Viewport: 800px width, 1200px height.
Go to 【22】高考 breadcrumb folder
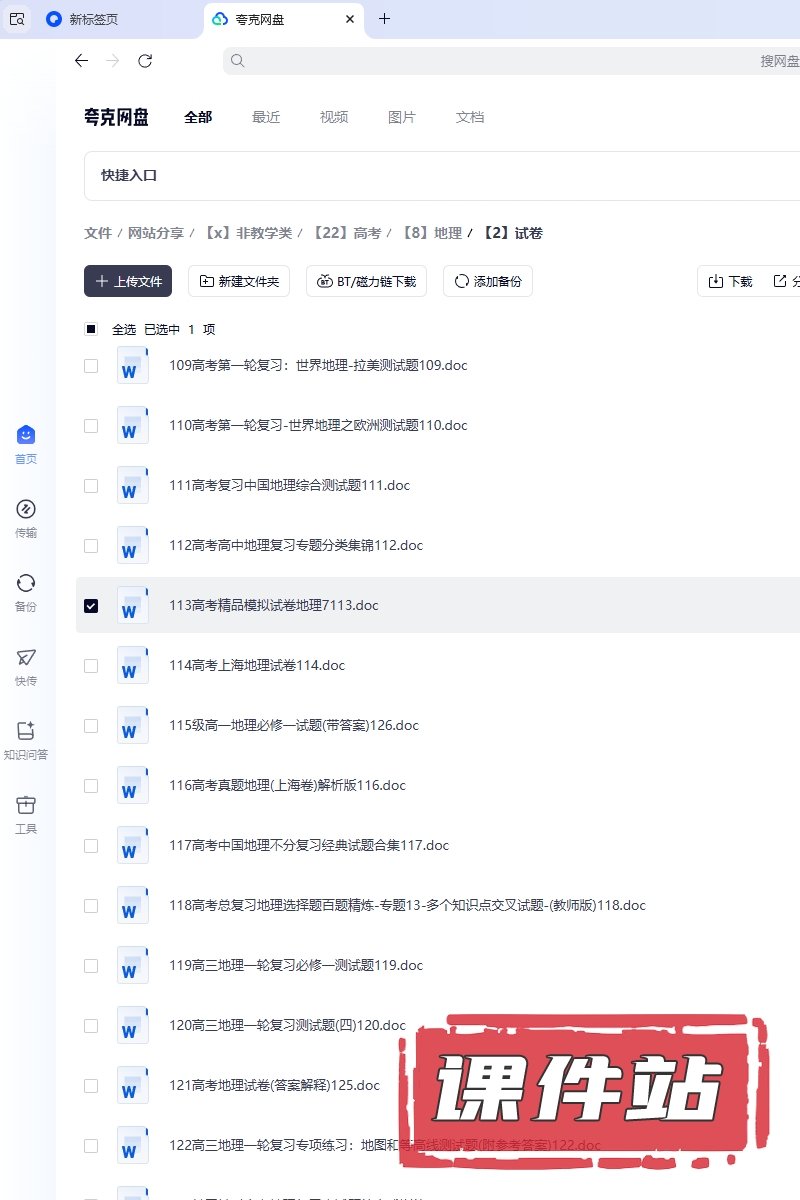(346, 233)
